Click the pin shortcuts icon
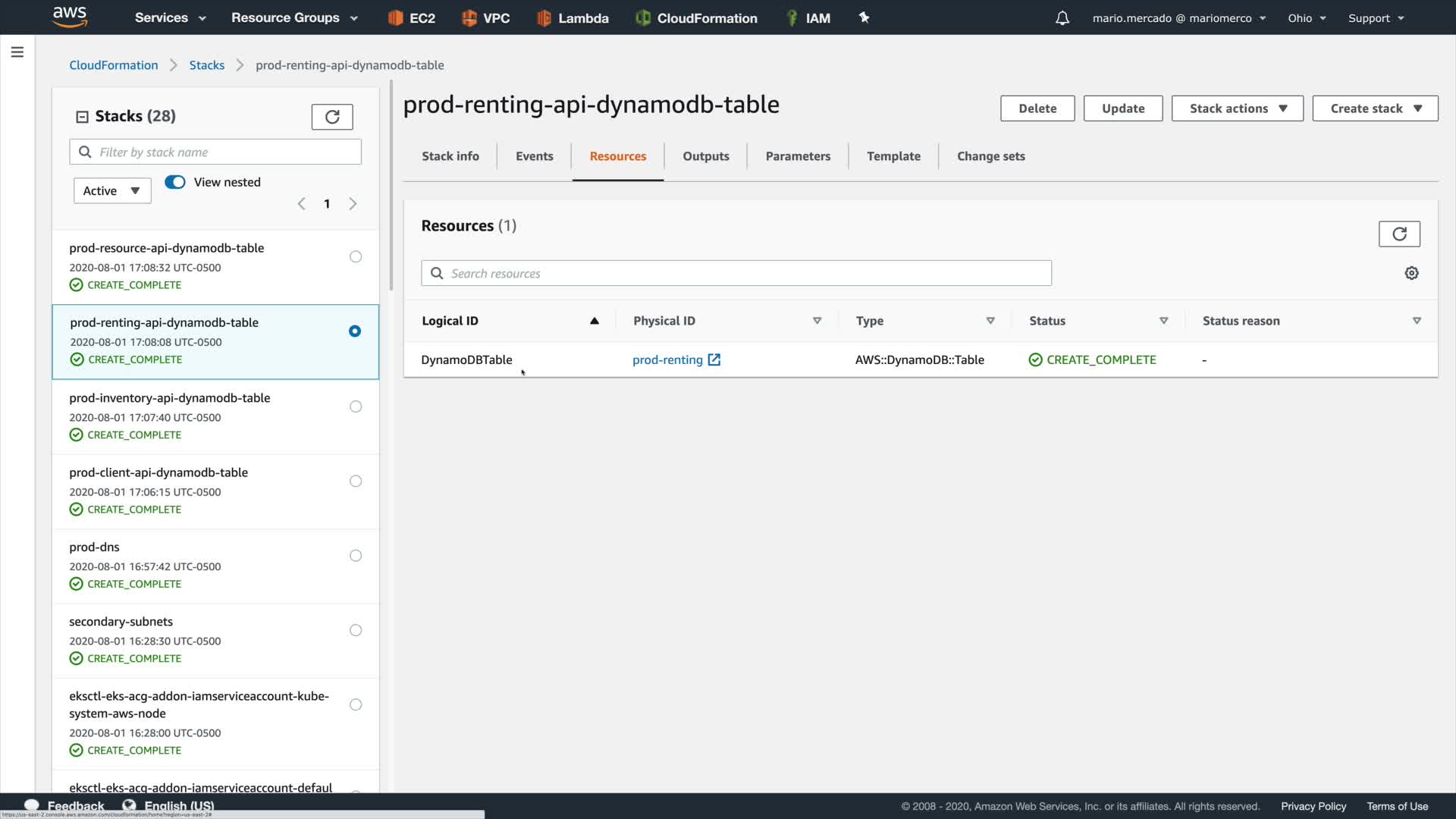 (864, 17)
